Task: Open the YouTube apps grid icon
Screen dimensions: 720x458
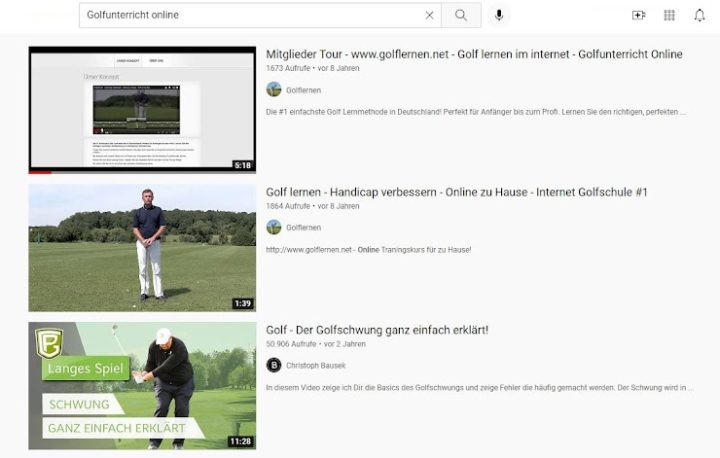Action: click(x=669, y=15)
